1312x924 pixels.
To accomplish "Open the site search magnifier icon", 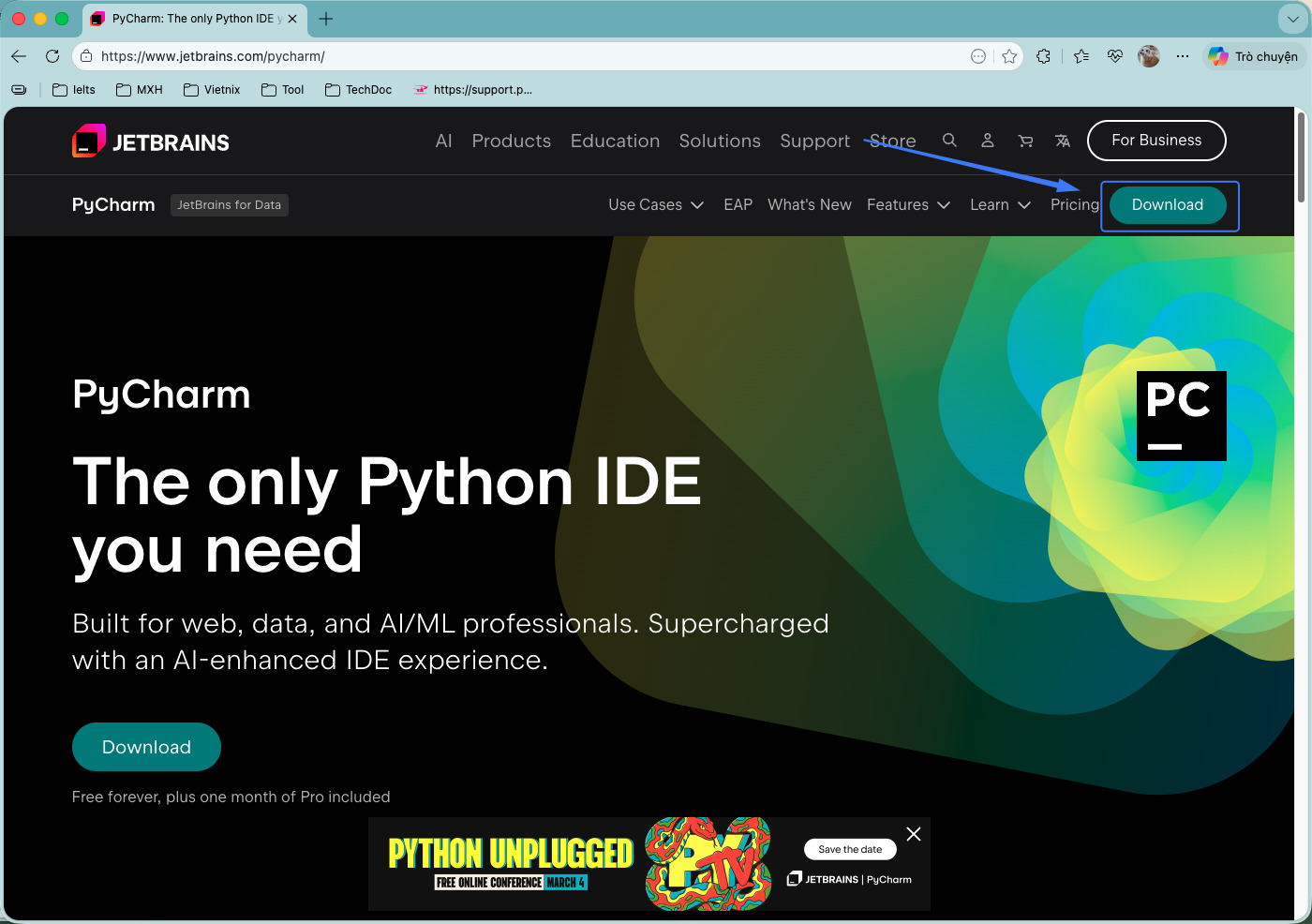I will point(949,141).
